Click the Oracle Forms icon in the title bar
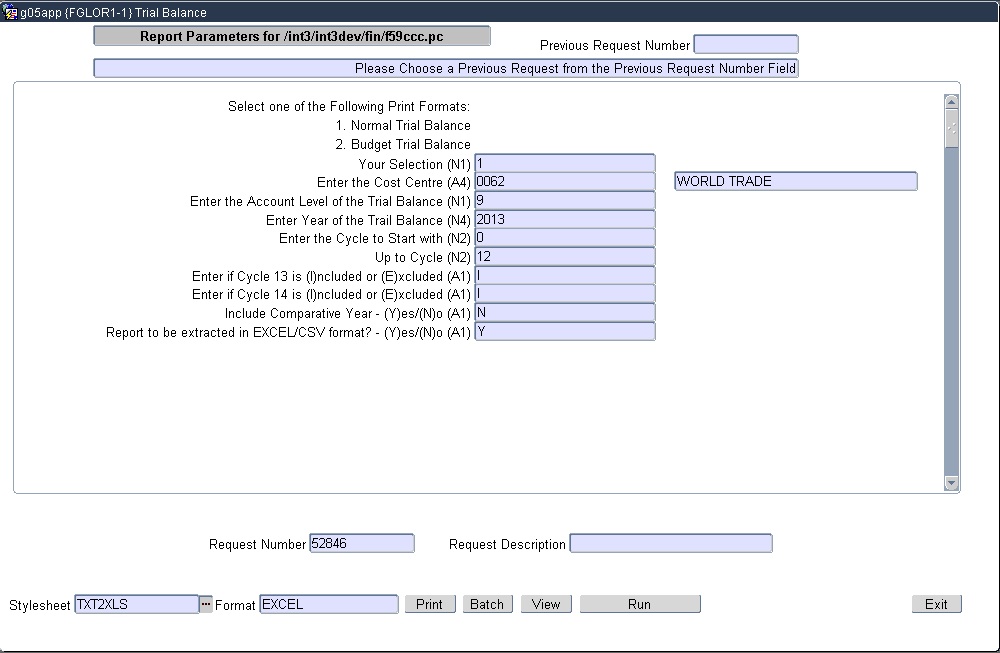Image resolution: width=1000 pixels, height=653 pixels. [x=8, y=12]
